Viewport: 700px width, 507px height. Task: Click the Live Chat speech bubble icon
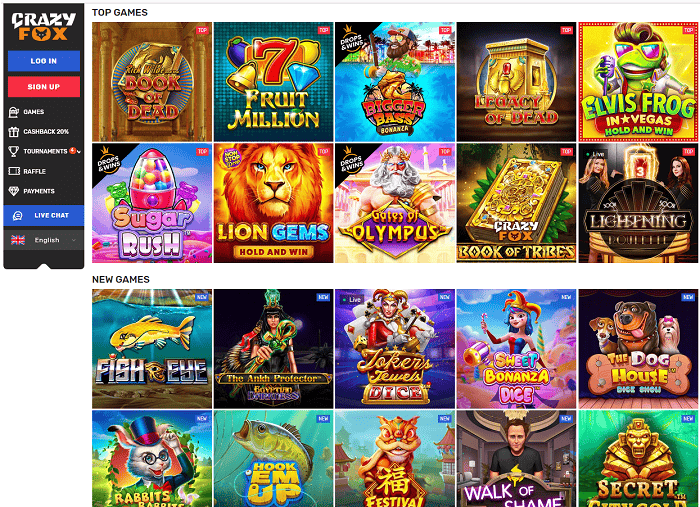click(x=17, y=216)
